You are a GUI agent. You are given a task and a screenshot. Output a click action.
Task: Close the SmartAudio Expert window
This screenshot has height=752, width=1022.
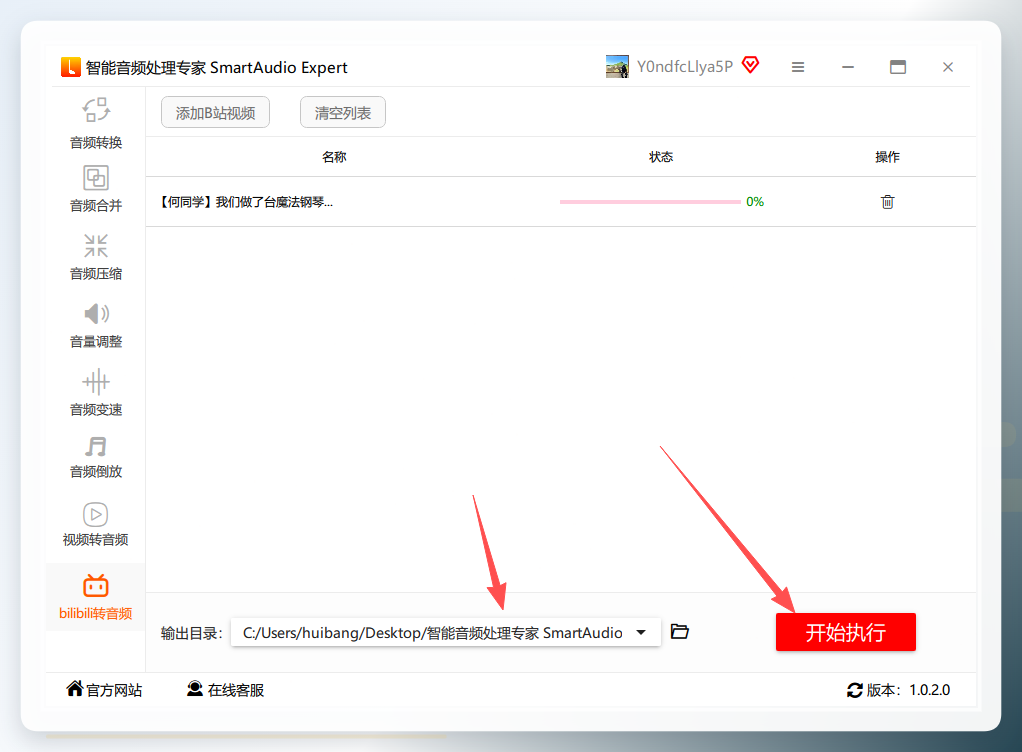click(948, 67)
